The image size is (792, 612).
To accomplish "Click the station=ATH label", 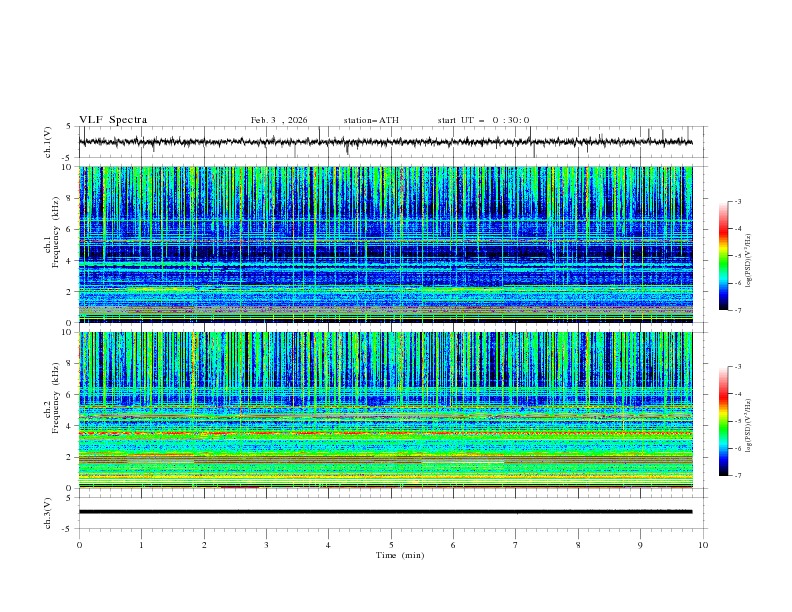I will click(371, 120).
